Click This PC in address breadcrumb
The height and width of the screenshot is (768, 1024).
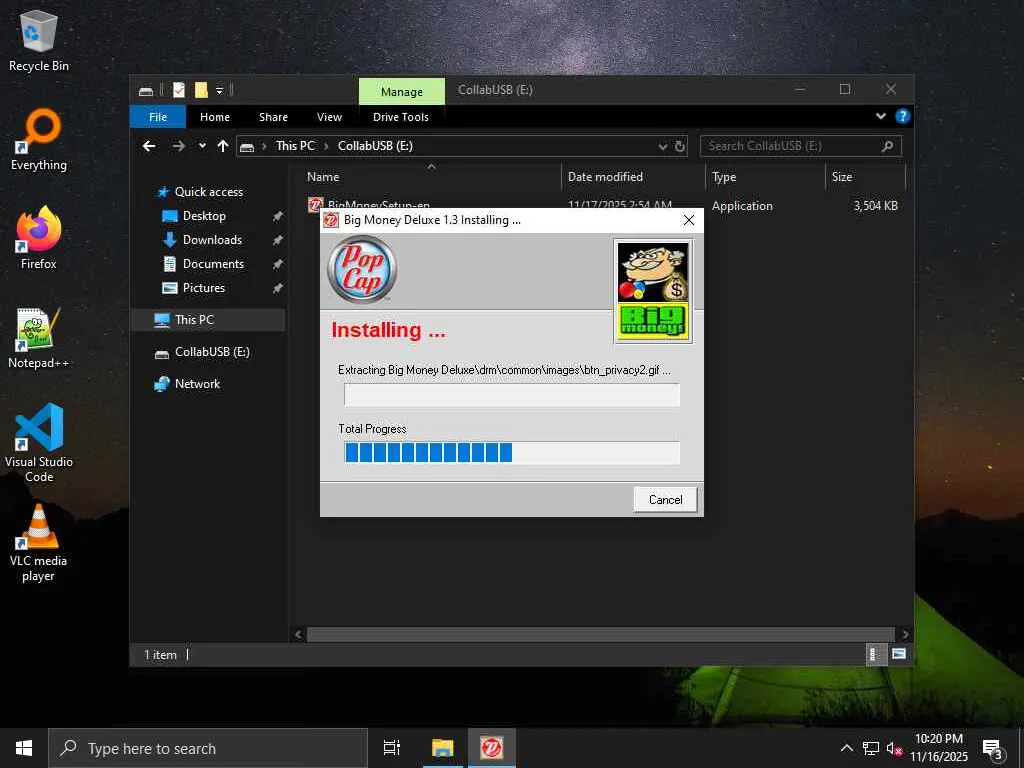[x=295, y=146]
